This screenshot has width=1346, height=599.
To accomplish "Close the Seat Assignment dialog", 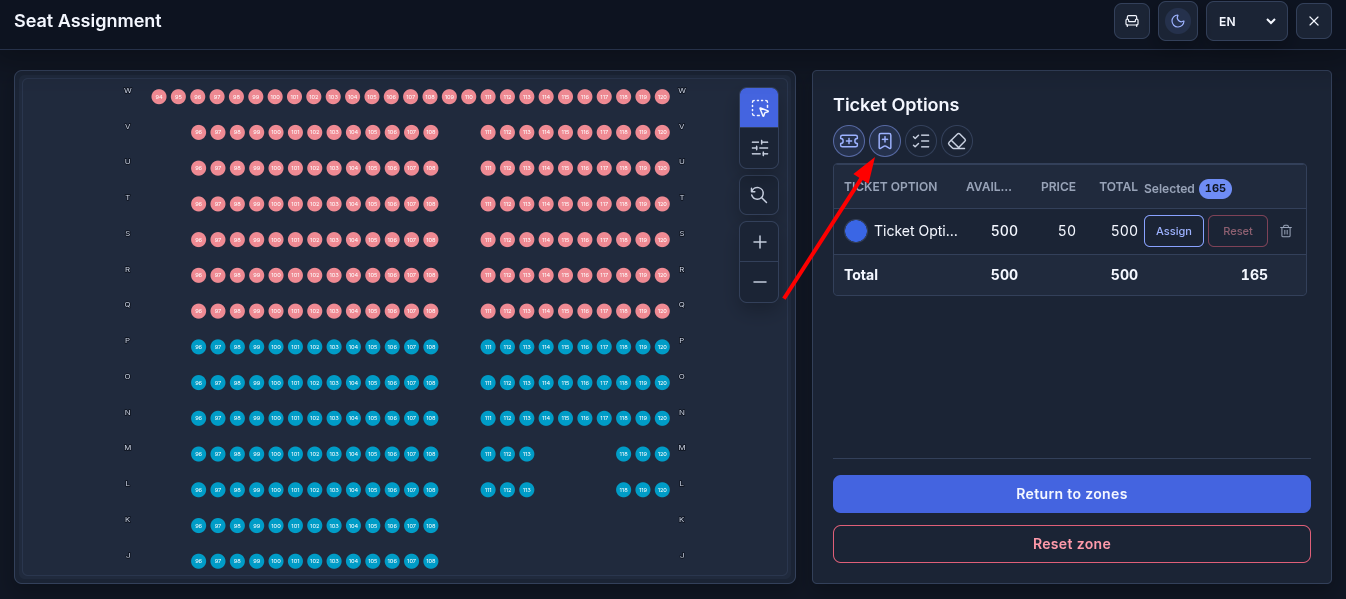I will click(x=1314, y=21).
